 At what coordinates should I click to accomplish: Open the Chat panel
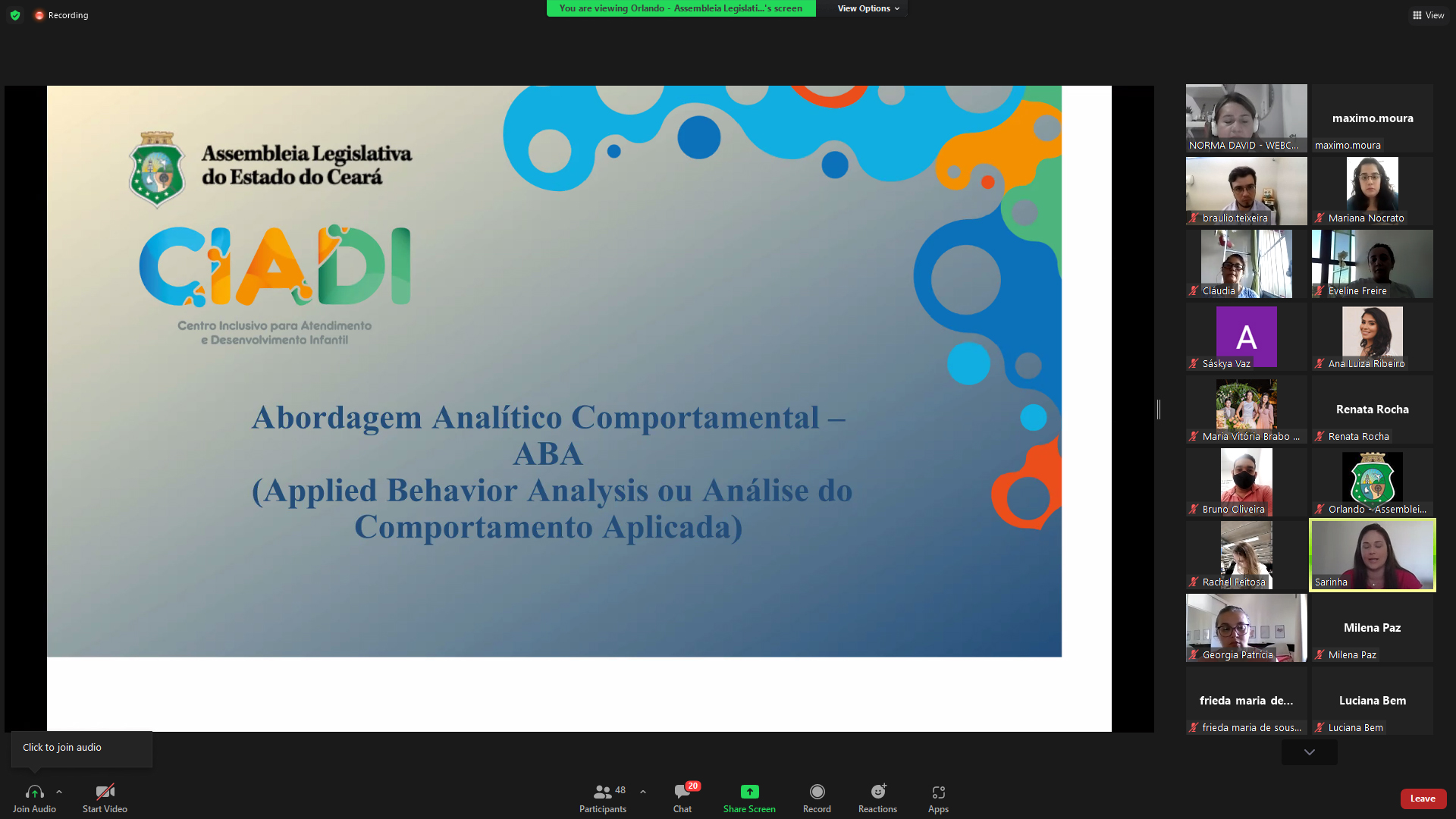(x=682, y=792)
